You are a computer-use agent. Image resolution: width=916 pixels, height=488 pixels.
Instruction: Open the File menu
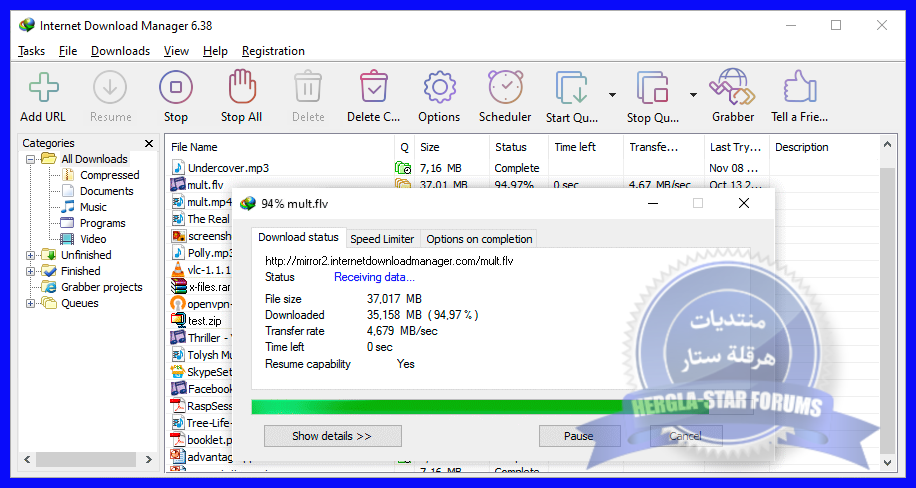click(x=68, y=51)
